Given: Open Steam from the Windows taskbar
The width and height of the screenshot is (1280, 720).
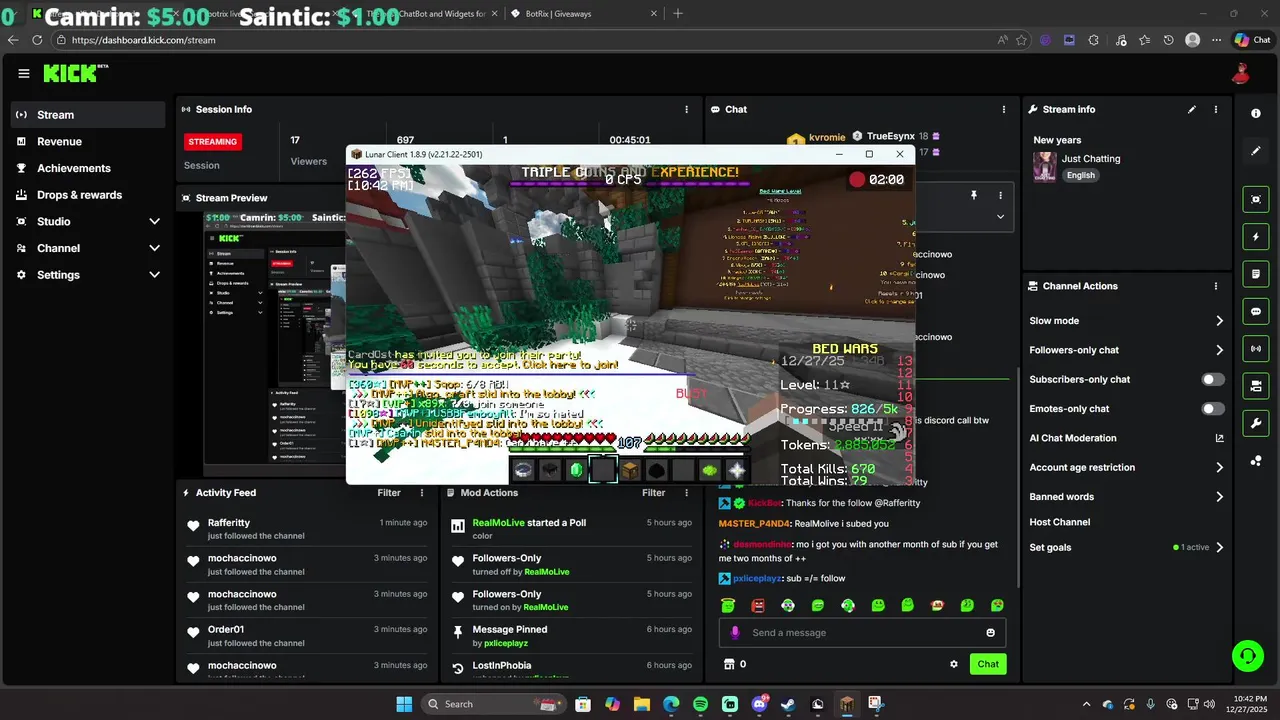Looking at the screenshot, I should 788,704.
